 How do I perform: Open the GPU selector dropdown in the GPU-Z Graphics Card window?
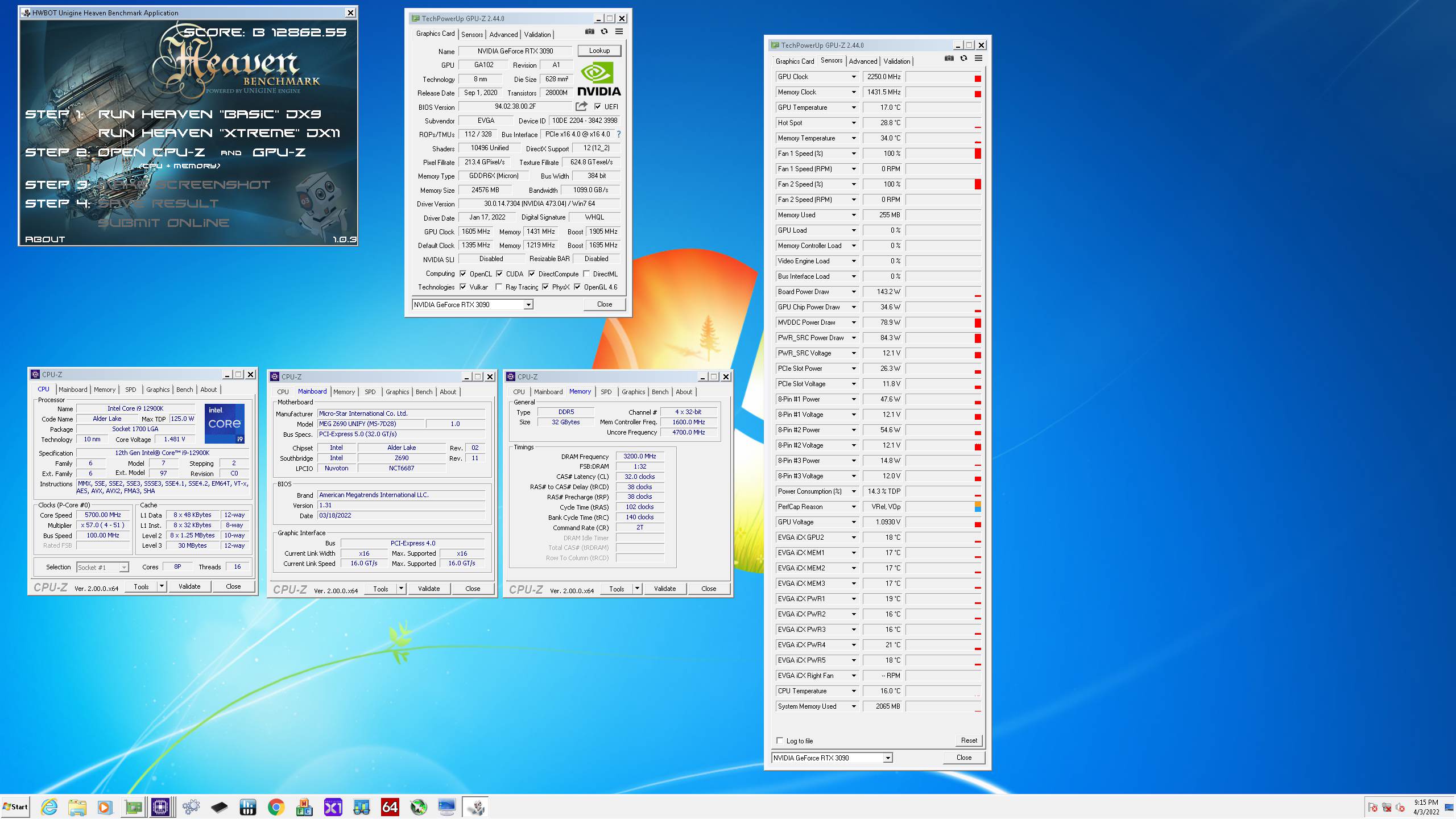tap(528, 305)
